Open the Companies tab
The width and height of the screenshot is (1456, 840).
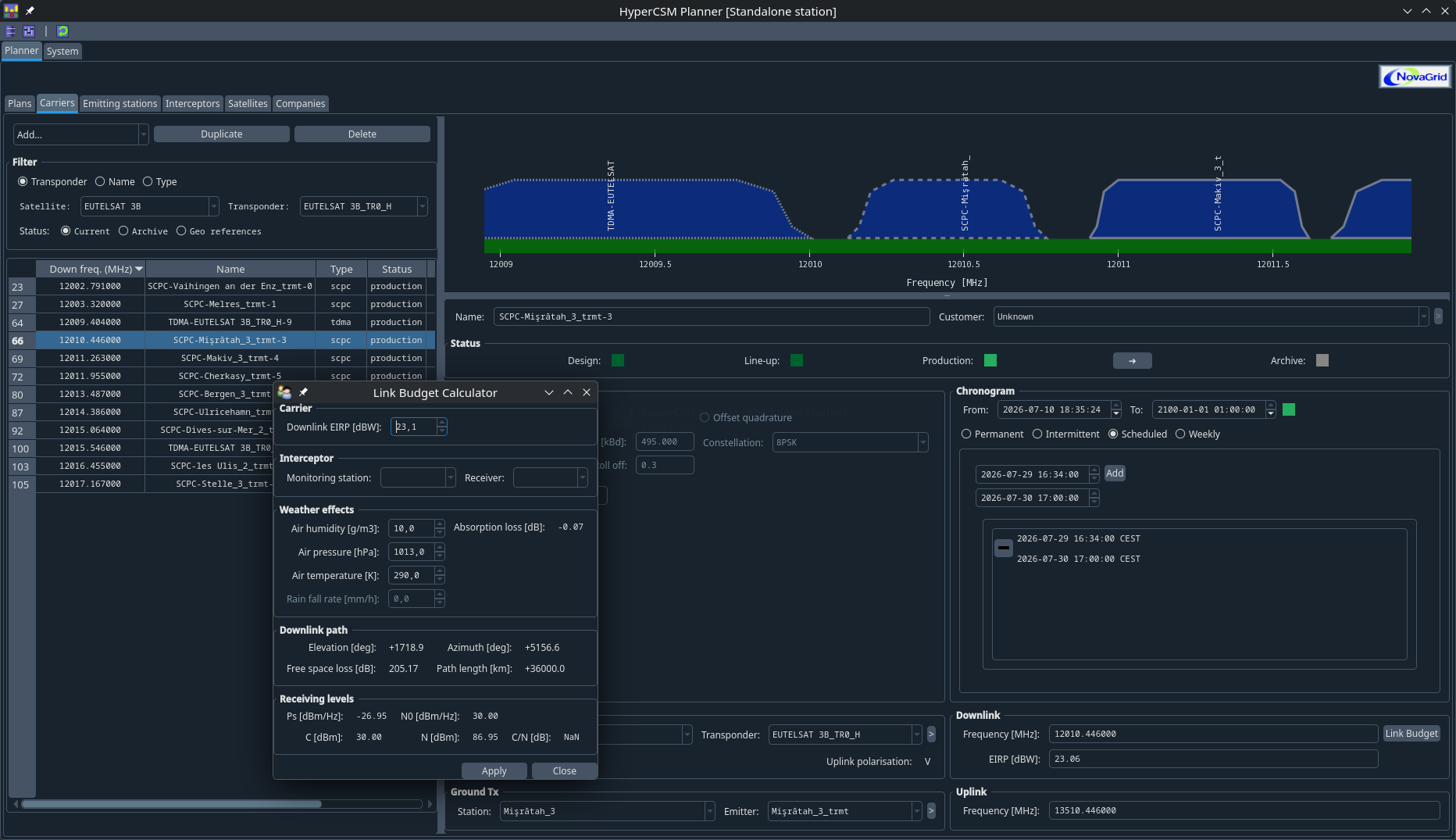coord(300,103)
